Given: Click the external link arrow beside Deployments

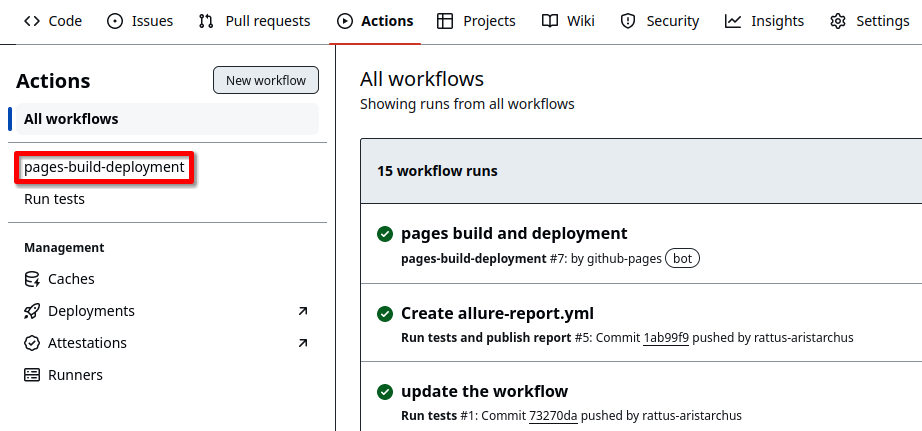Looking at the screenshot, I should point(303,311).
